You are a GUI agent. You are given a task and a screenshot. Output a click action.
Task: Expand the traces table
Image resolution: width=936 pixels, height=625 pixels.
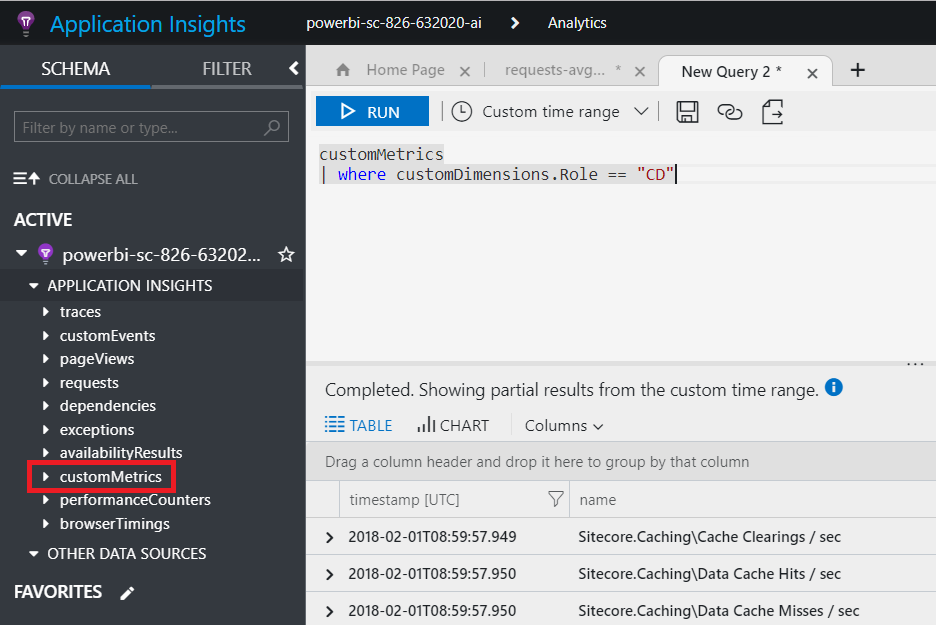[x=46, y=312]
